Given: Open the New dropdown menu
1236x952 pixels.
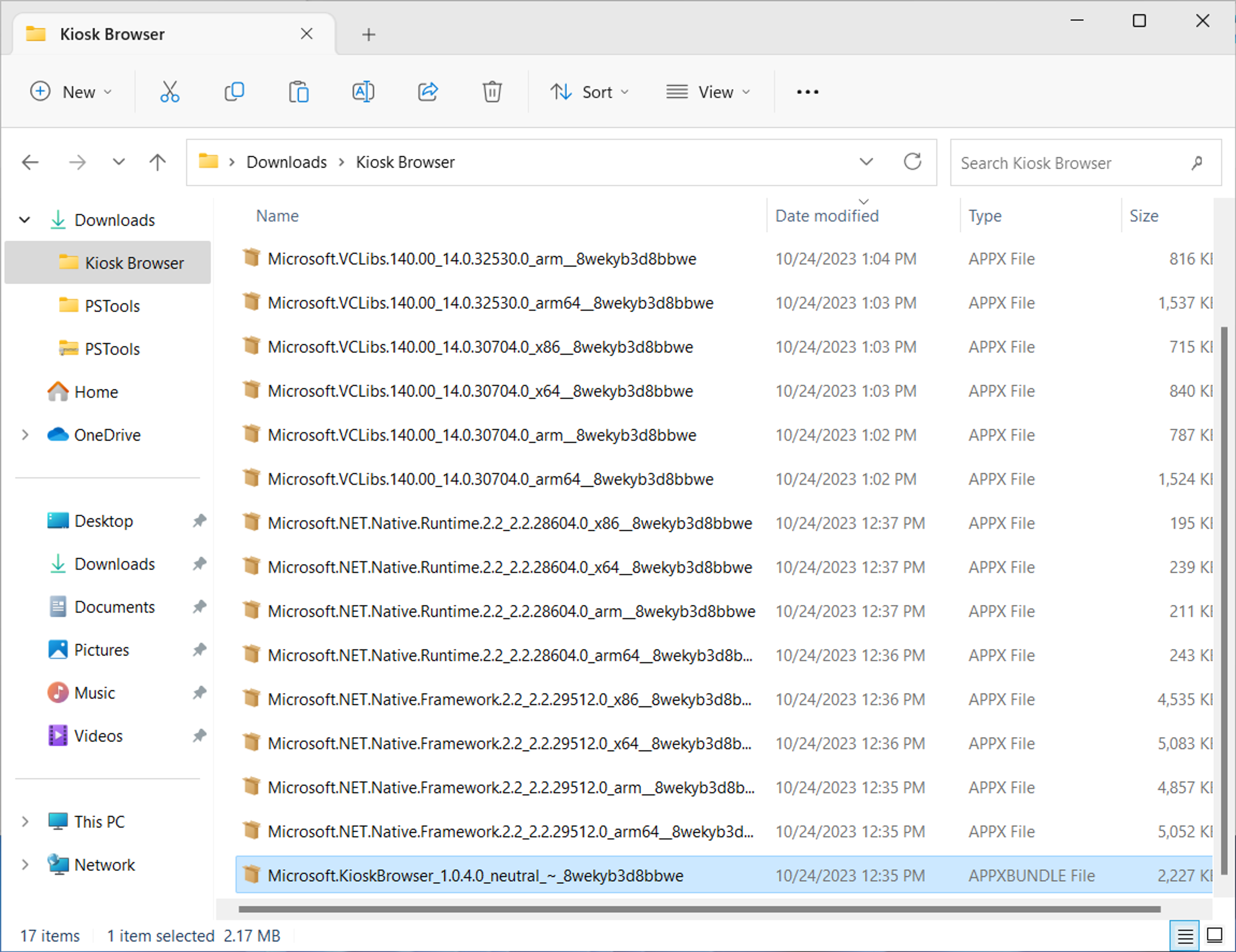Looking at the screenshot, I should click(71, 92).
